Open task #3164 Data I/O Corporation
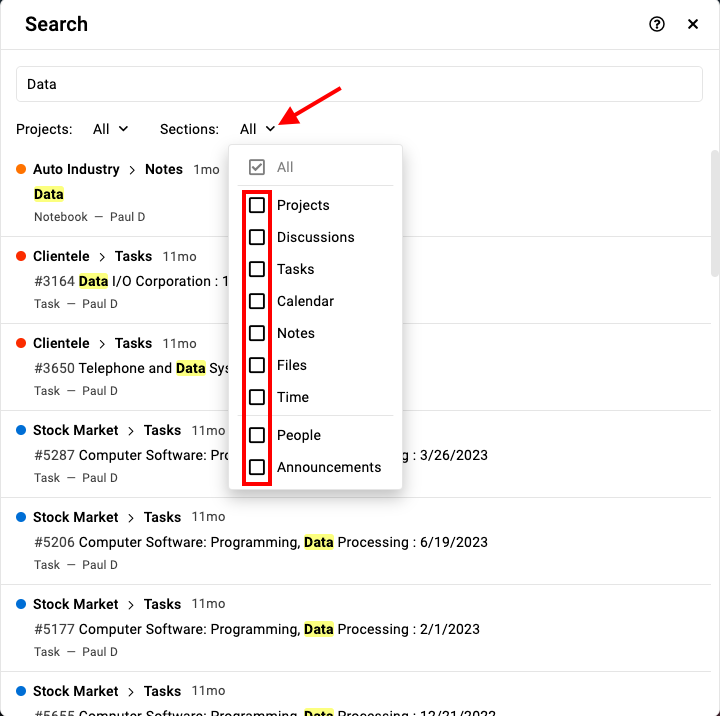The width and height of the screenshot is (720, 716). pyautogui.click(x=131, y=281)
